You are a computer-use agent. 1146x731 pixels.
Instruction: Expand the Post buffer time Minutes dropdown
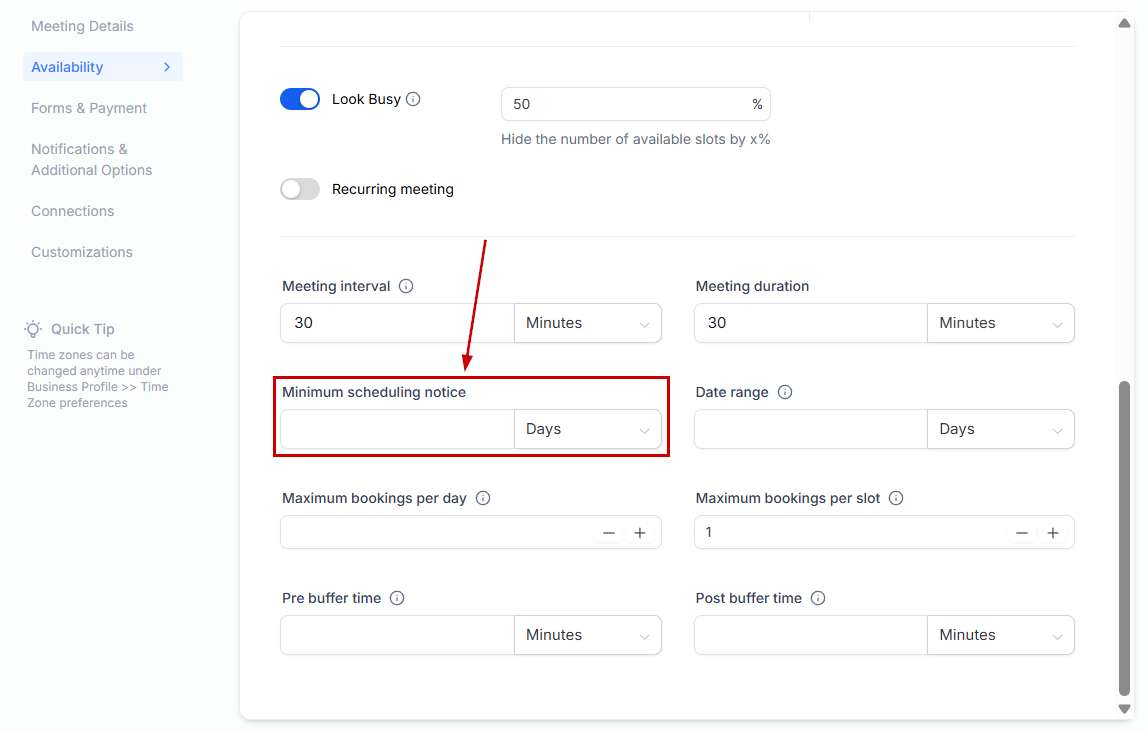1000,635
